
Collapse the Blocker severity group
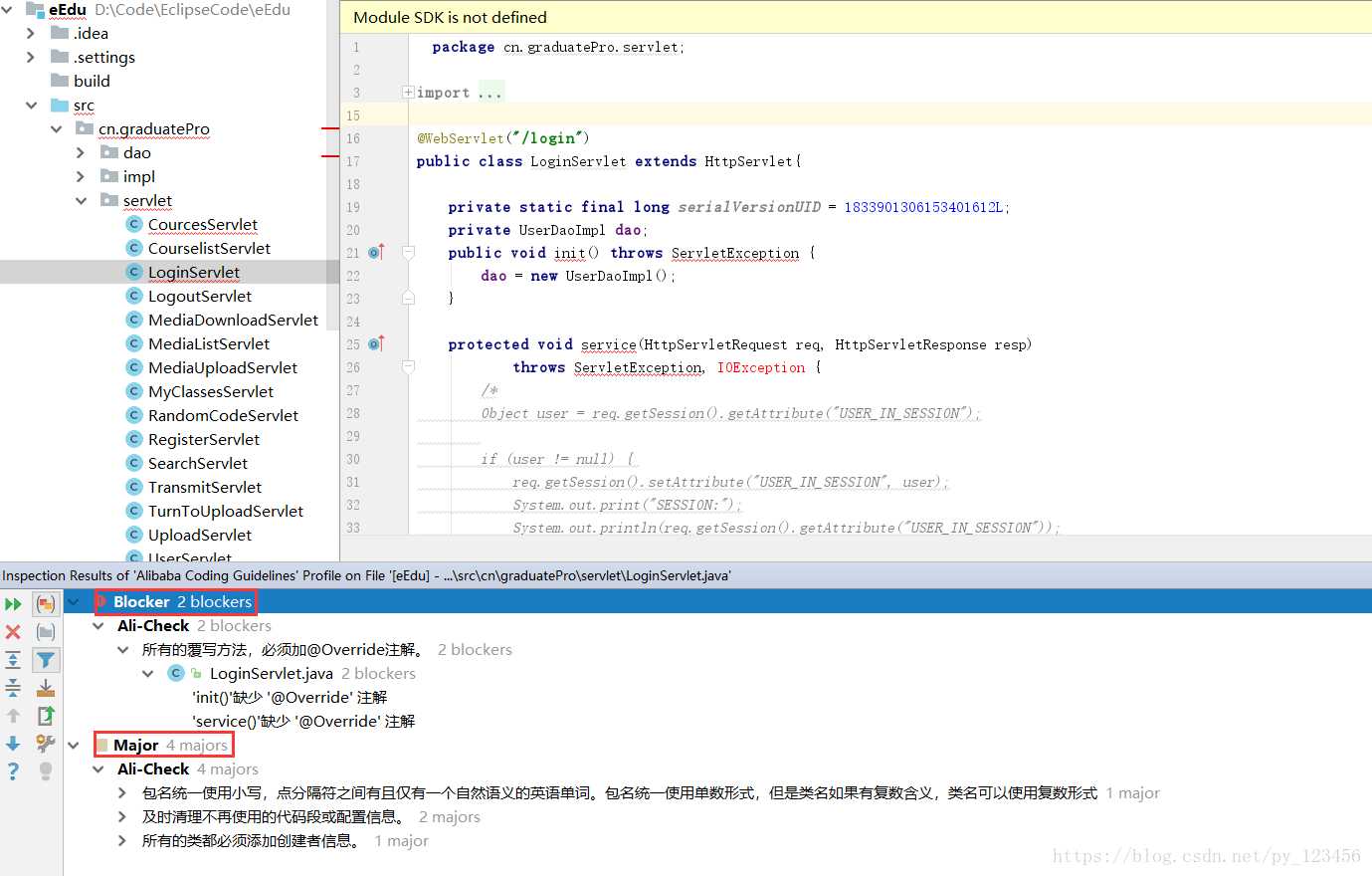coord(74,602)
